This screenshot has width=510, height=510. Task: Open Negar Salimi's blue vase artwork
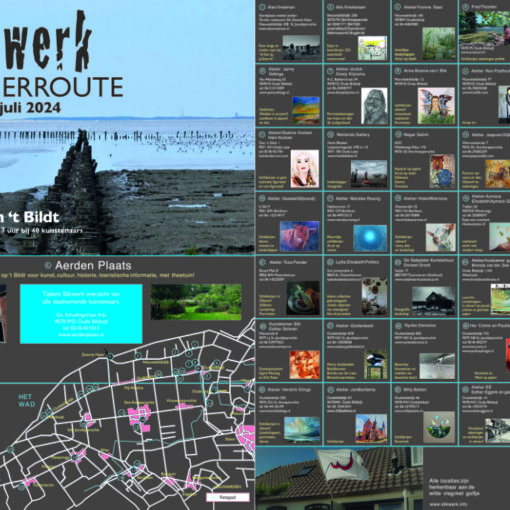[442, 171]
